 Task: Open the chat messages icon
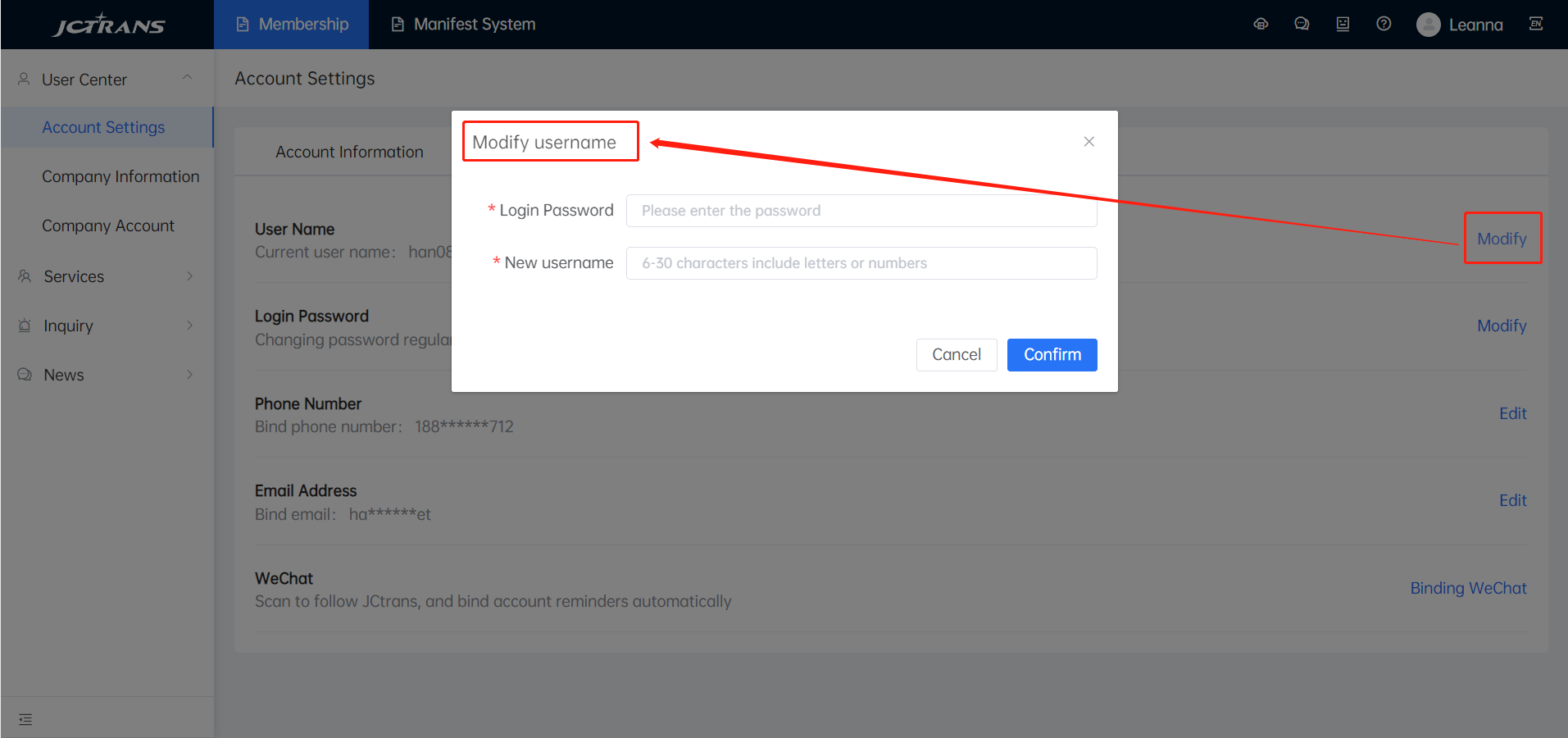1302,25
